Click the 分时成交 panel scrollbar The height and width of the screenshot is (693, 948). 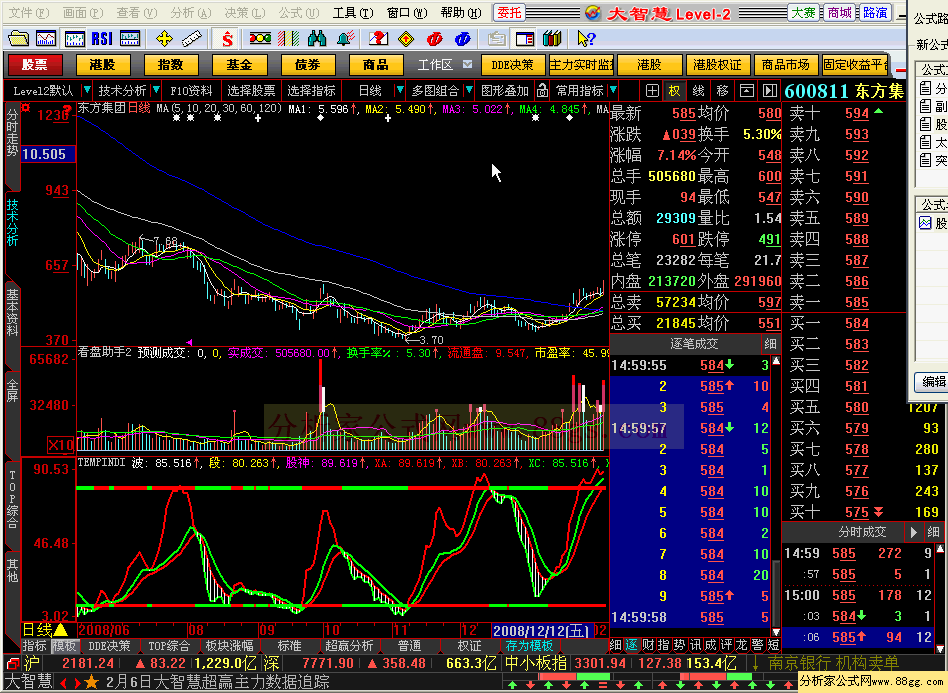940,598
